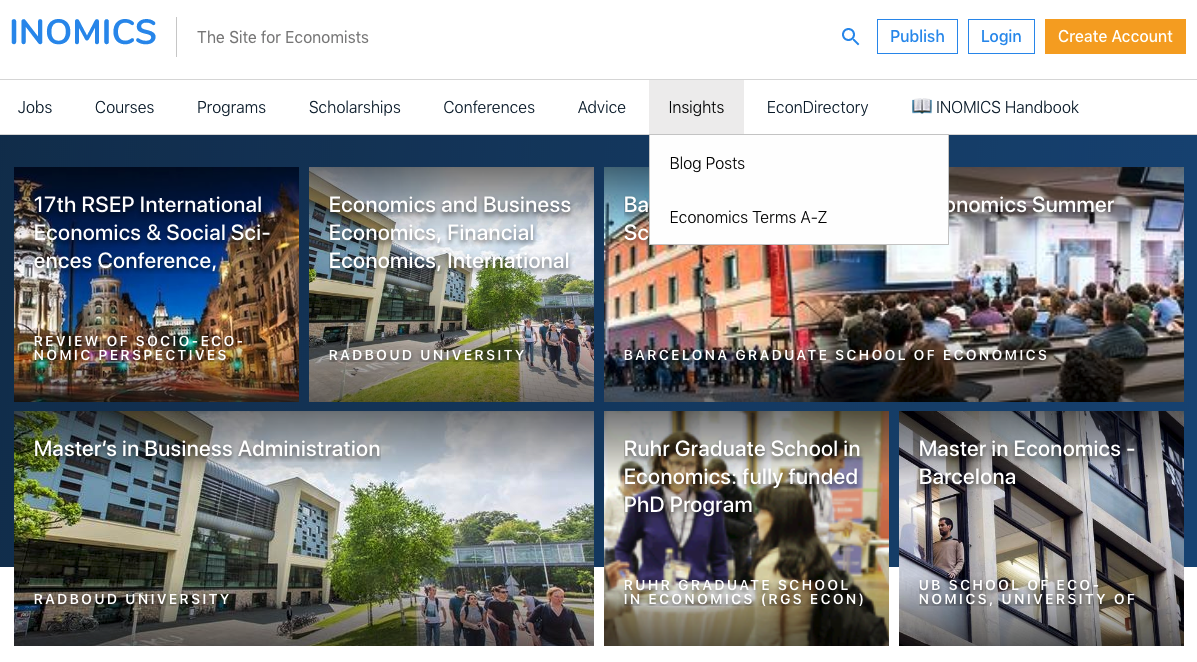Image resolution: width=1197 pixels, height=662 pixels.
Task: Open the Jobs menu item
Action: [x=35, y=108]
